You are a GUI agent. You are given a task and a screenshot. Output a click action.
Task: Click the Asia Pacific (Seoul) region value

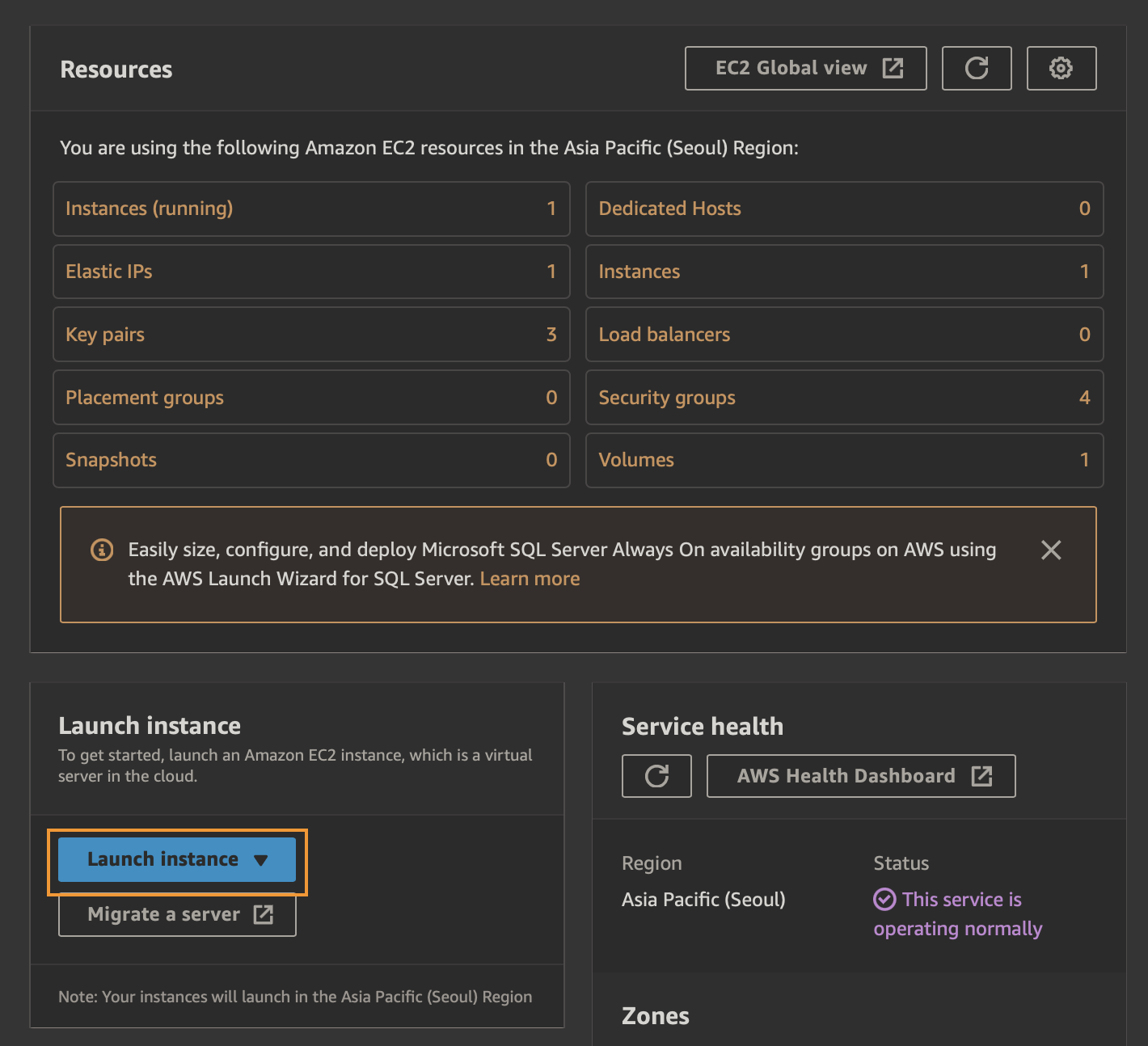703,900
